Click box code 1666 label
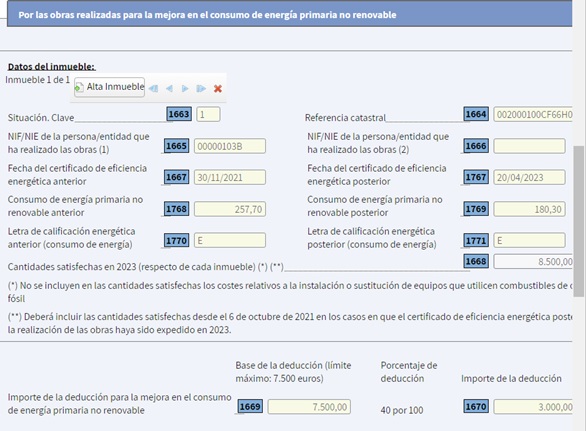 476,146
